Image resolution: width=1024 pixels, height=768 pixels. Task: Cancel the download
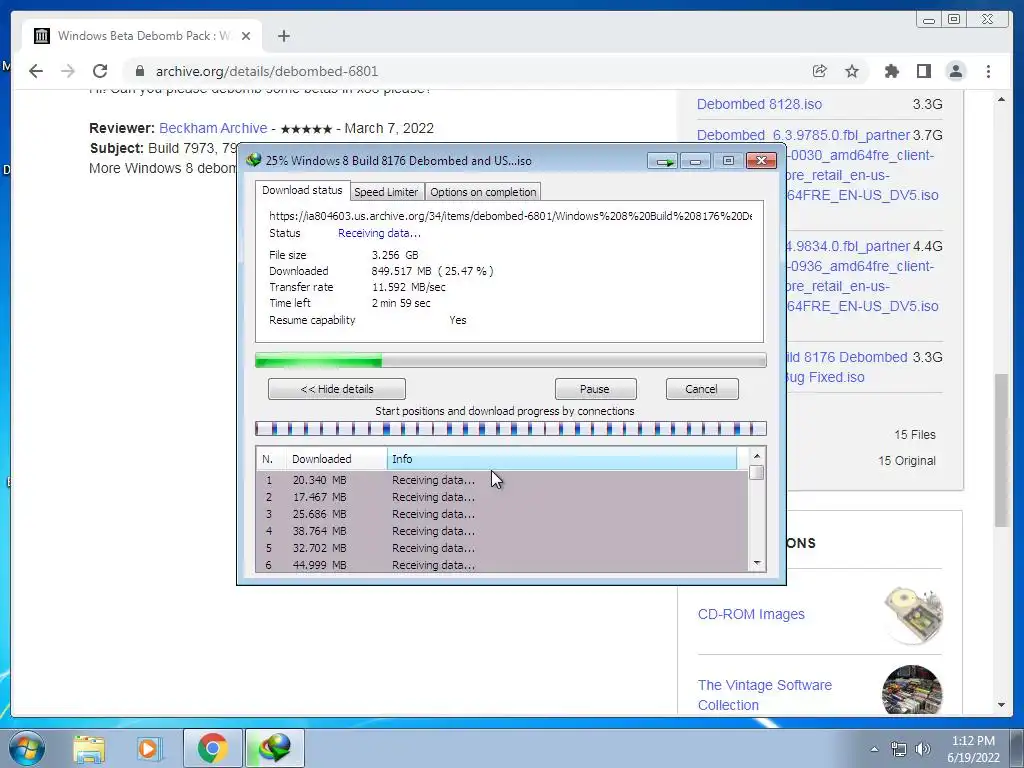(x=702, y=389)
